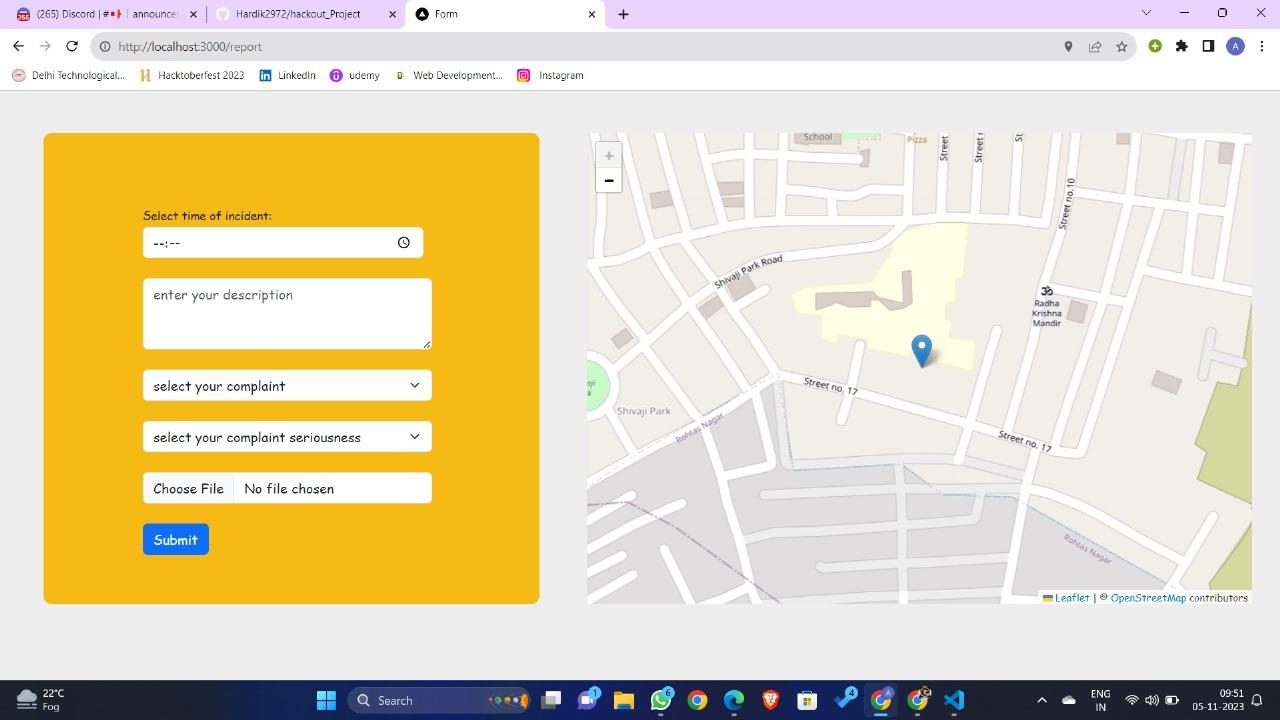Open Task View in the taskbar
This screenshot has height=720, width=1280.
pyautogui.click(x=551, y=700)
